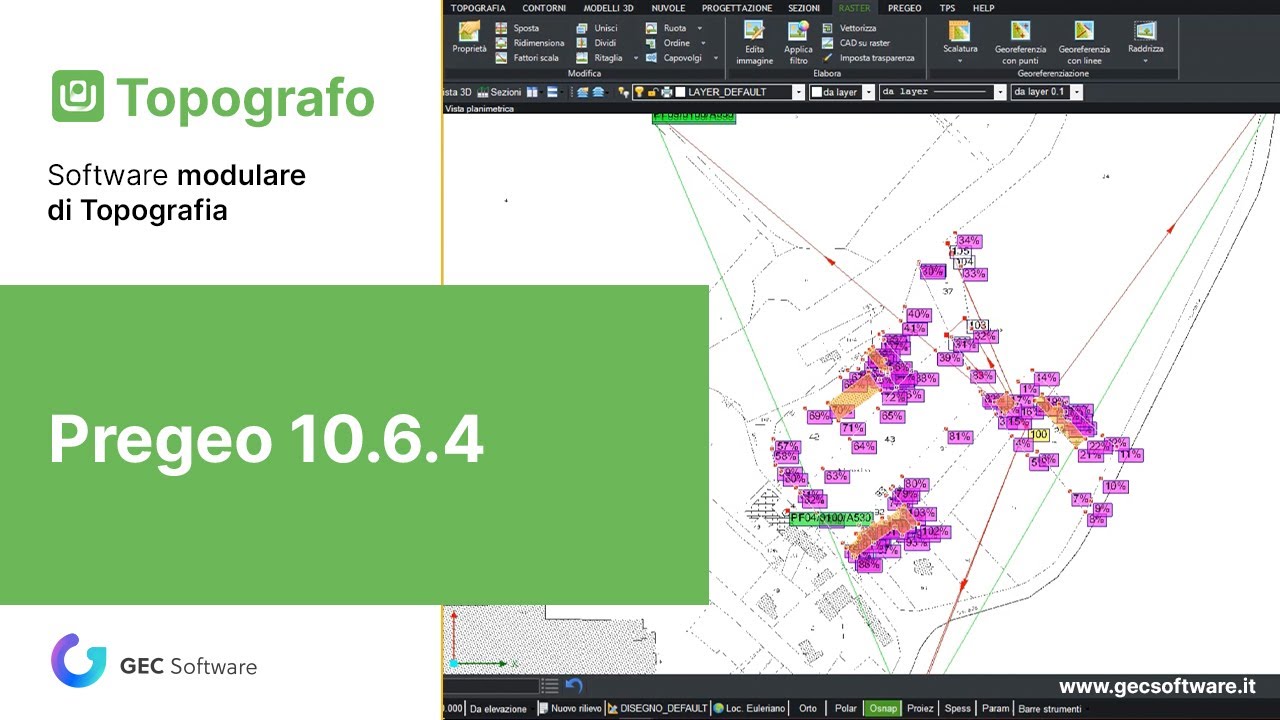Open Edita immagine tool
Image resolution: width=1280 pixels, height=720 pixels.
[x=755, y=42]
